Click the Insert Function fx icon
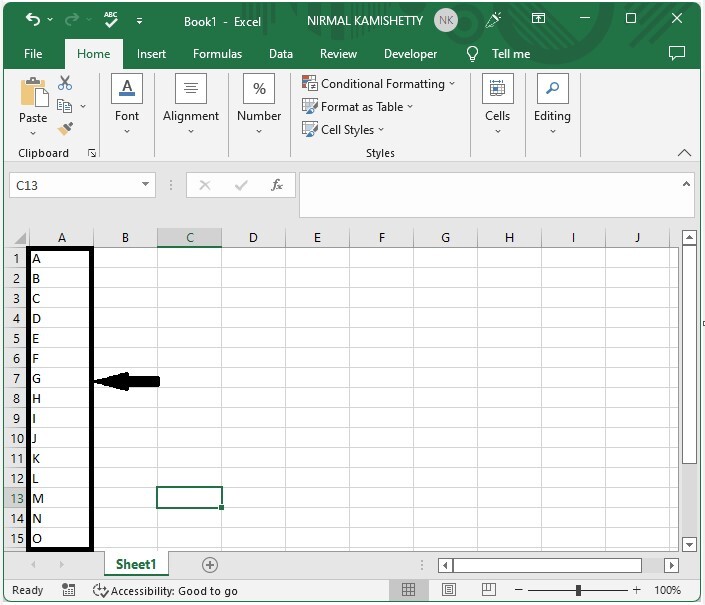This screenshot has height=605, width=705. 277,185
